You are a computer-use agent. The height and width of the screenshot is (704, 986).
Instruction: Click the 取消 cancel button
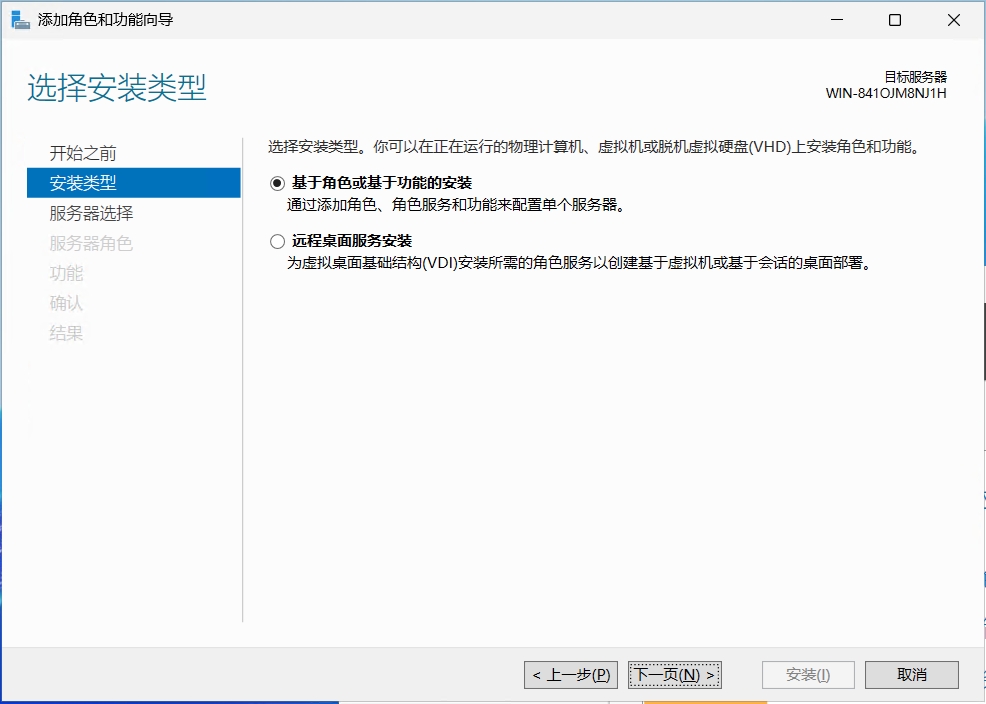coord(912,675)
